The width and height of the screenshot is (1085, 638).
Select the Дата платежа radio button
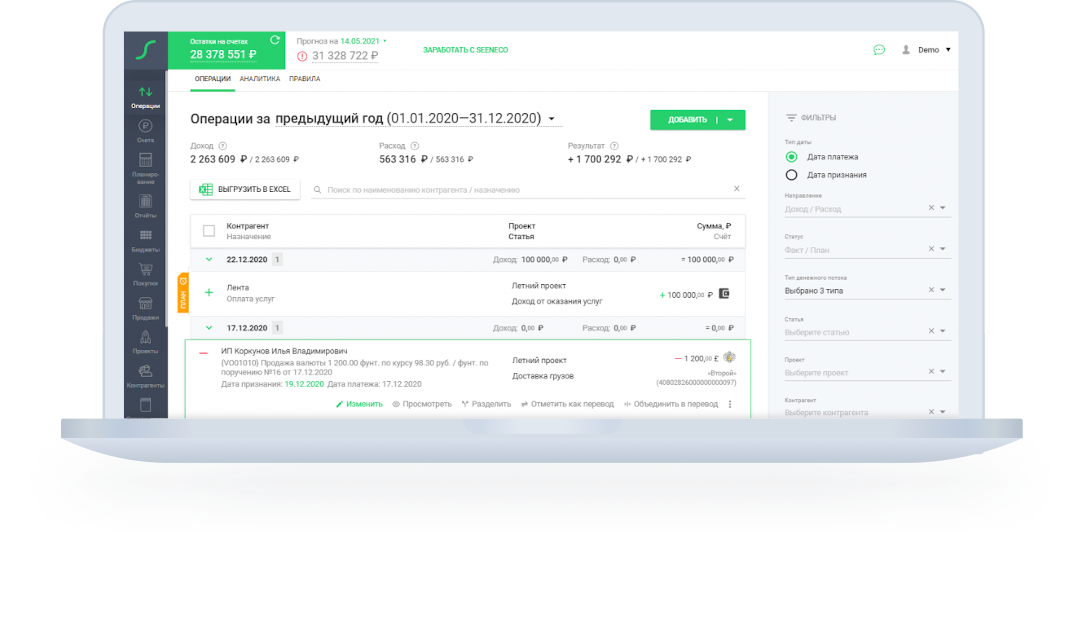(x=792, y=157)
